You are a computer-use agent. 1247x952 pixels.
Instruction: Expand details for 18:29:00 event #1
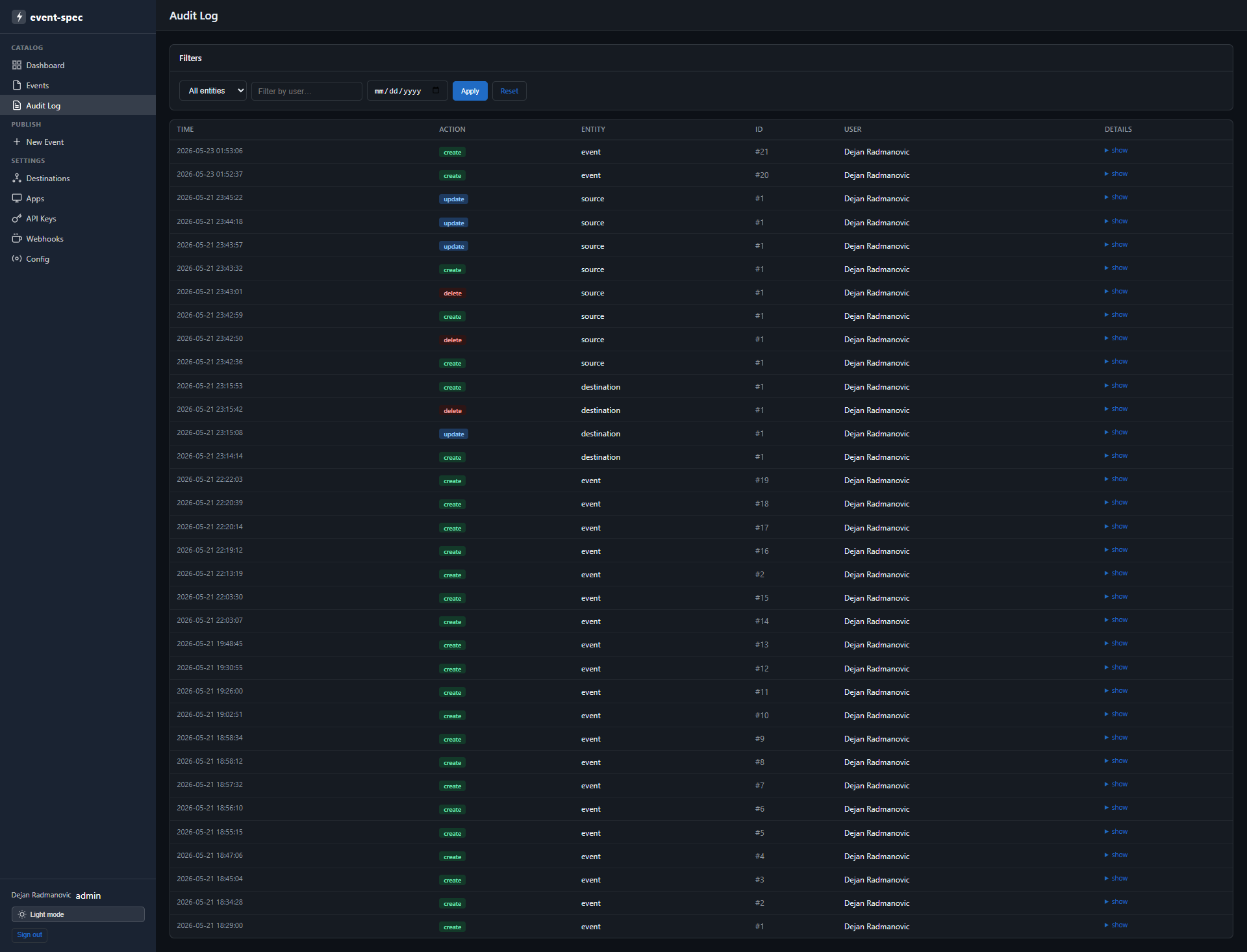click(x=1116, y=925)
